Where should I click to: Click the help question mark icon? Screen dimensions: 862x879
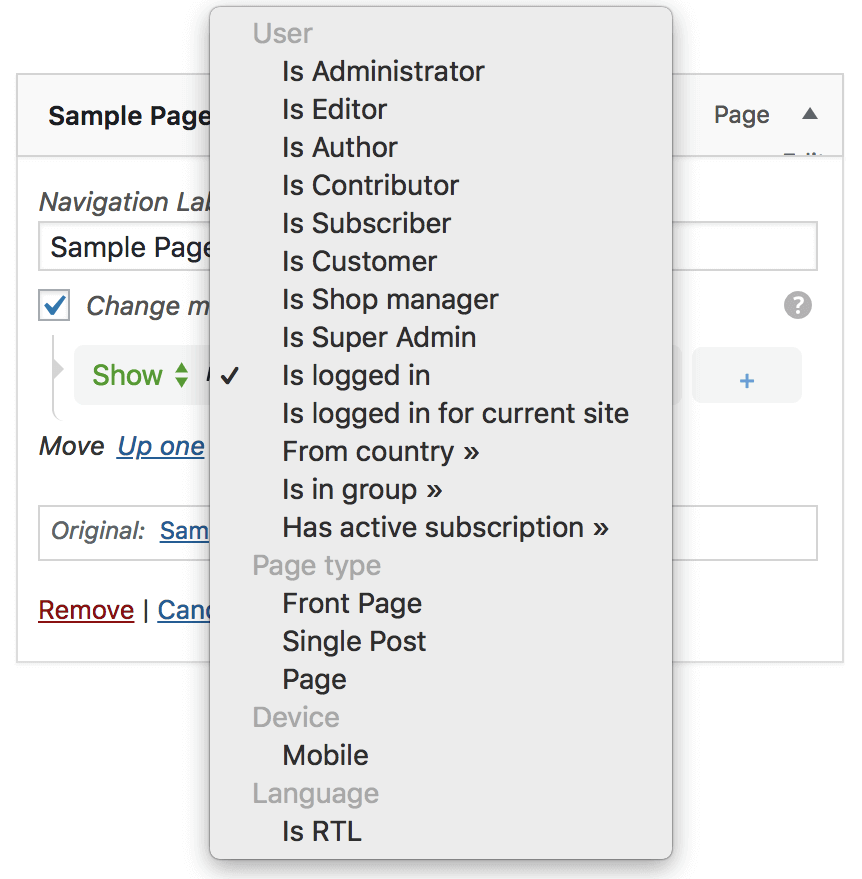tap(797, 305)
